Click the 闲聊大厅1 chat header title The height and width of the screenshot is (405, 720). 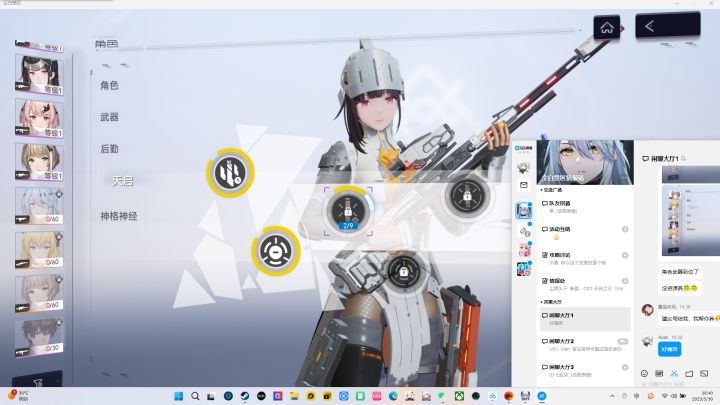(x=664, y=158)
